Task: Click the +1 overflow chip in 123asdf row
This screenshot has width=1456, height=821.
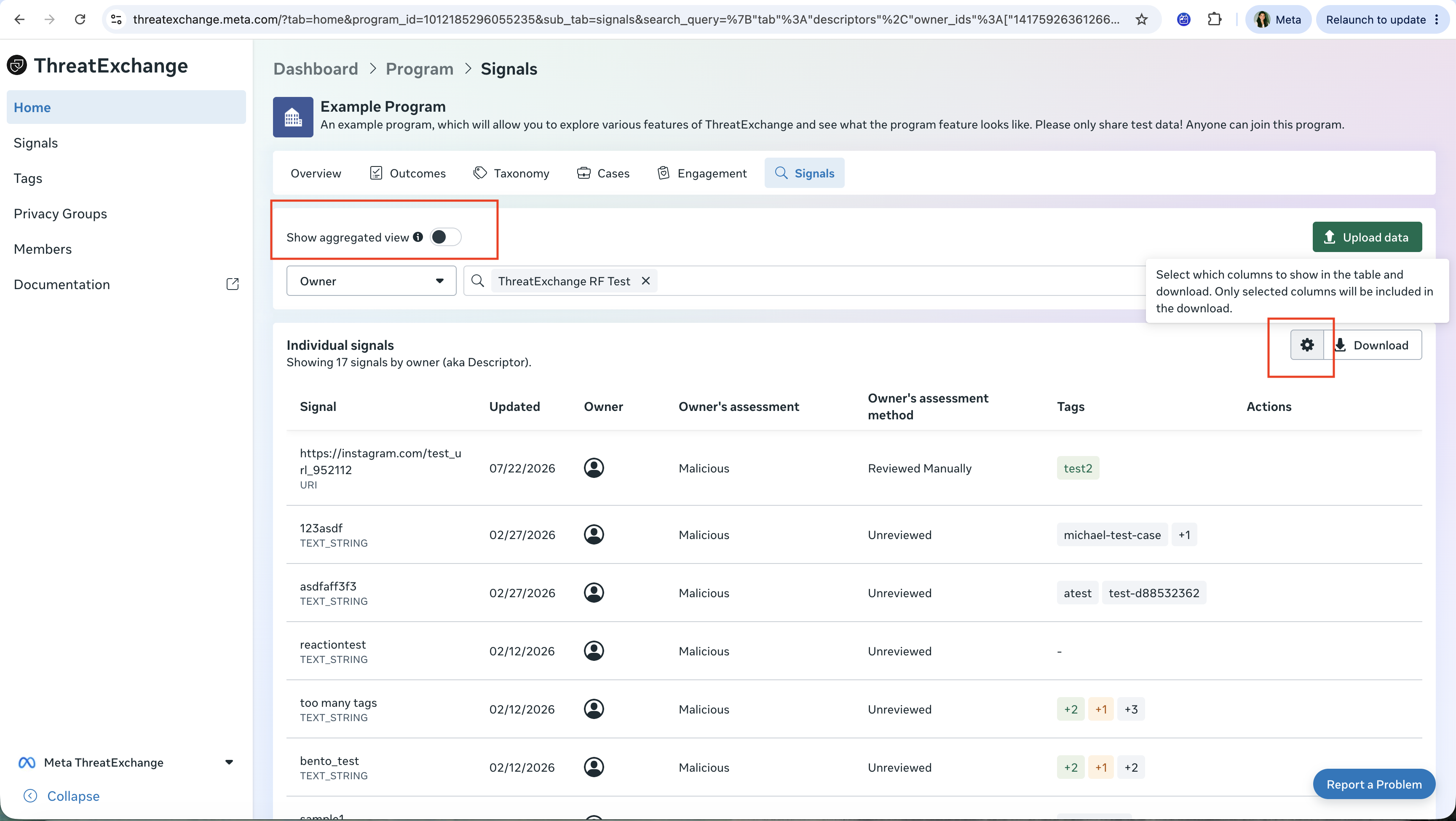Action: [1184, 534]
